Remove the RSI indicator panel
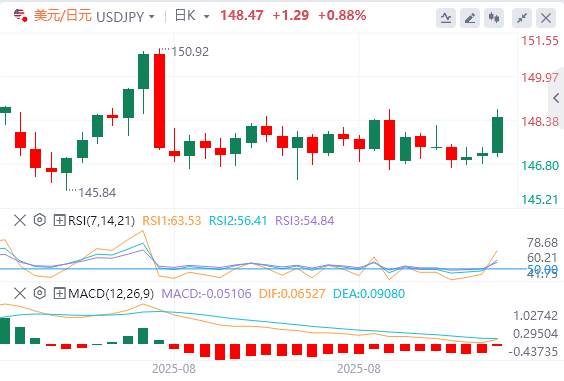Screen dimensions: 564x381 coord(20,220)
